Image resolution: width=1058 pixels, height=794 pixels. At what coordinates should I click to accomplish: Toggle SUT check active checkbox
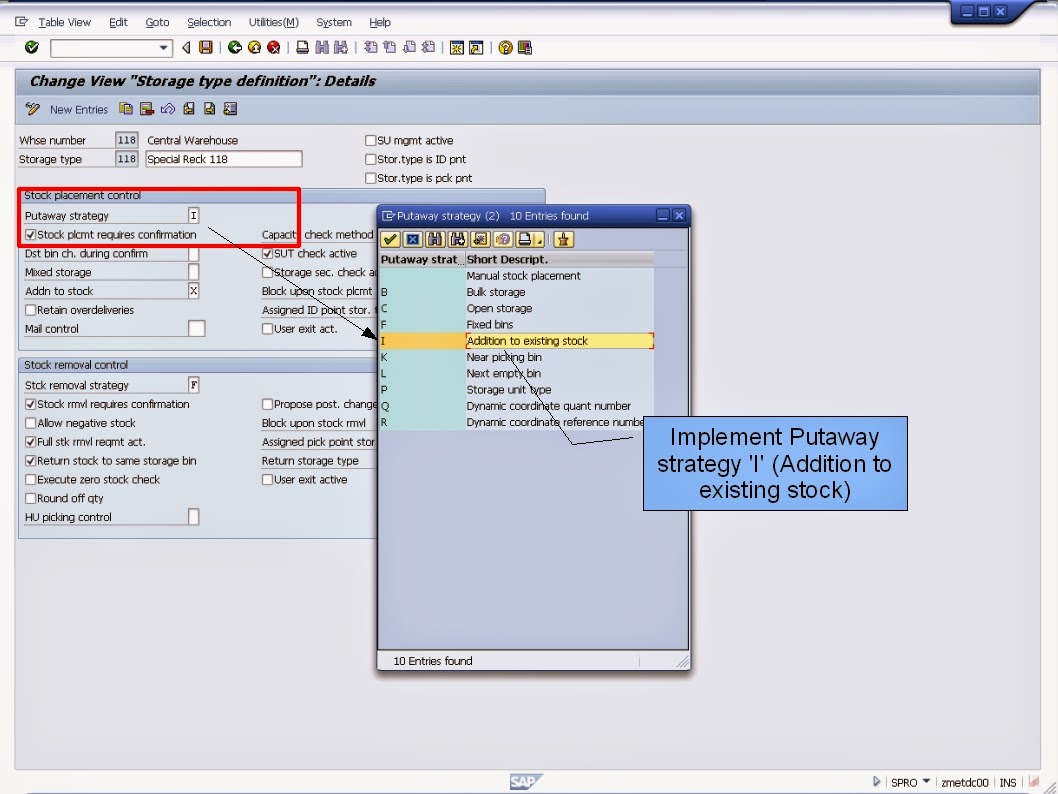pos(267,254)
